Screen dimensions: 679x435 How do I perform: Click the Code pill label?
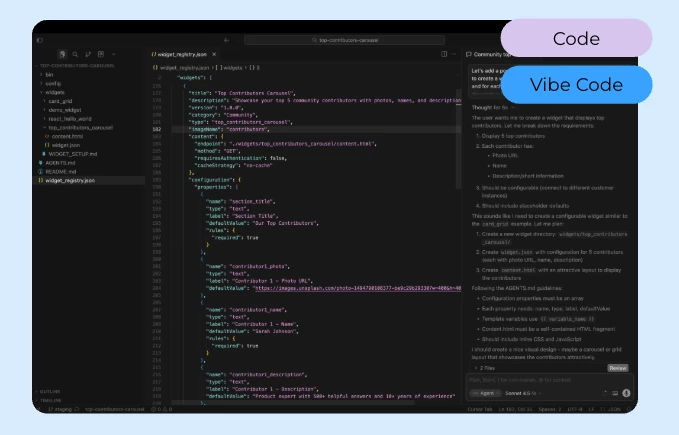coord(576,39)
